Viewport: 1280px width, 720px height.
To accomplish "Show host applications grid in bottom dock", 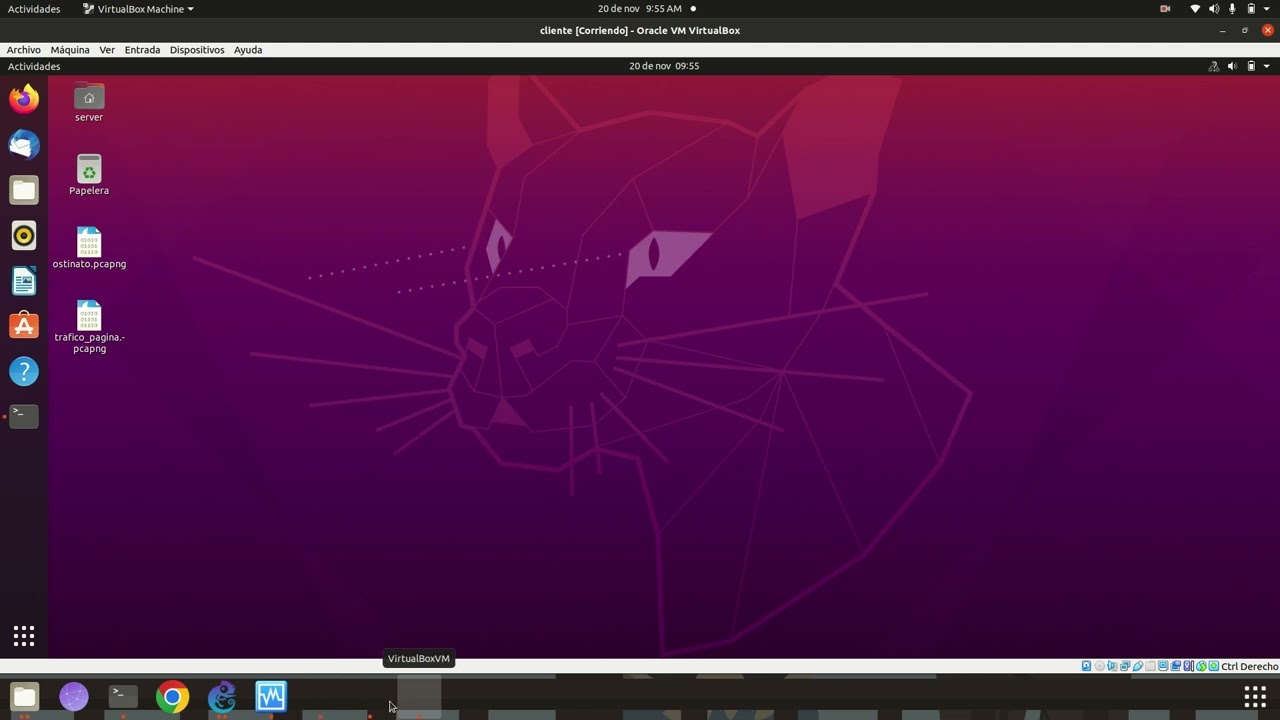I will (1255, 696).
